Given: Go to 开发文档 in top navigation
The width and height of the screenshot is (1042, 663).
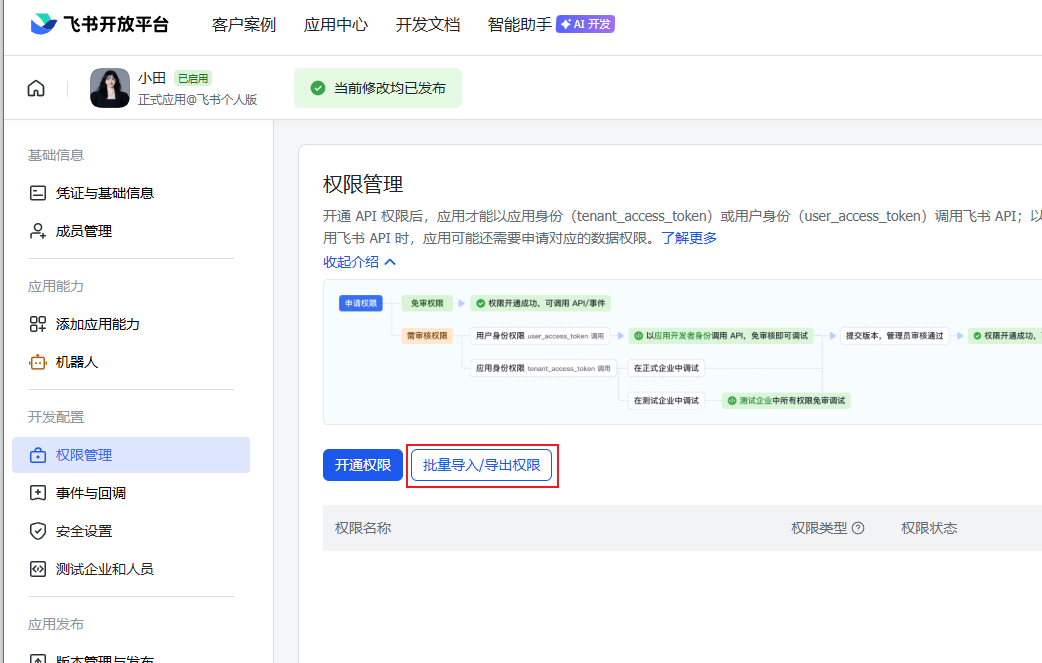Looking at the screenshot, I should [x=428, y=24].
